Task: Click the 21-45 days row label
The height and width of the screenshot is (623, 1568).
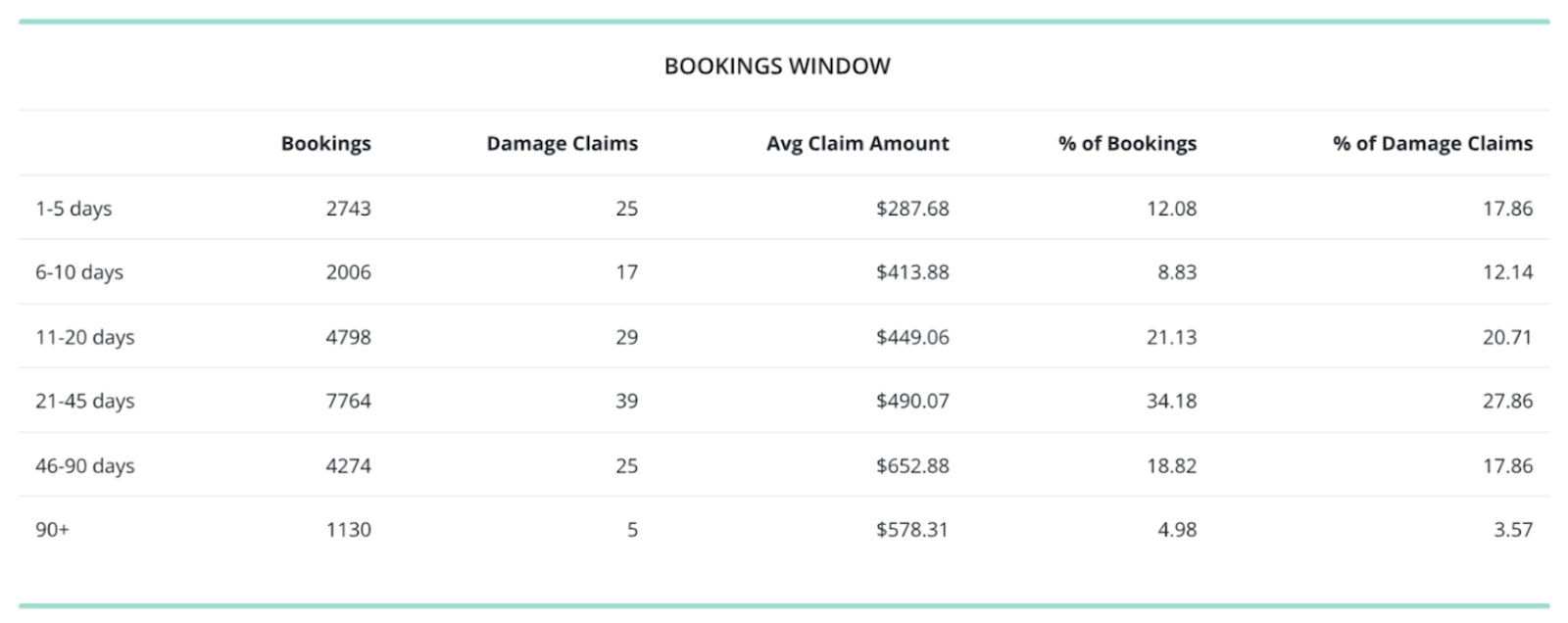Action: (85, 401)
